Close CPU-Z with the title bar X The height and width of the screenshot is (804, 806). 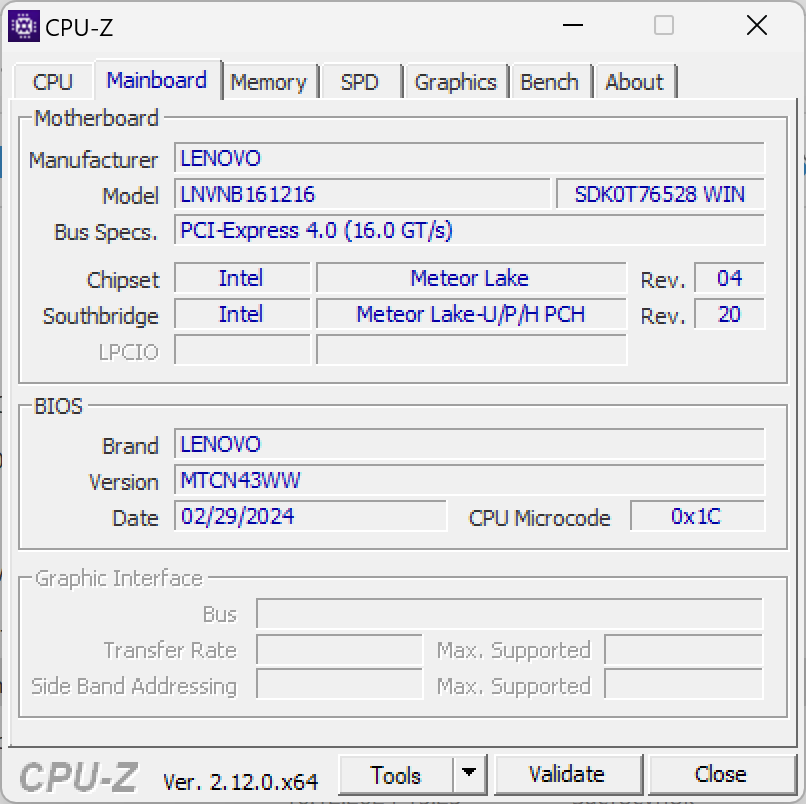(757, 25)
